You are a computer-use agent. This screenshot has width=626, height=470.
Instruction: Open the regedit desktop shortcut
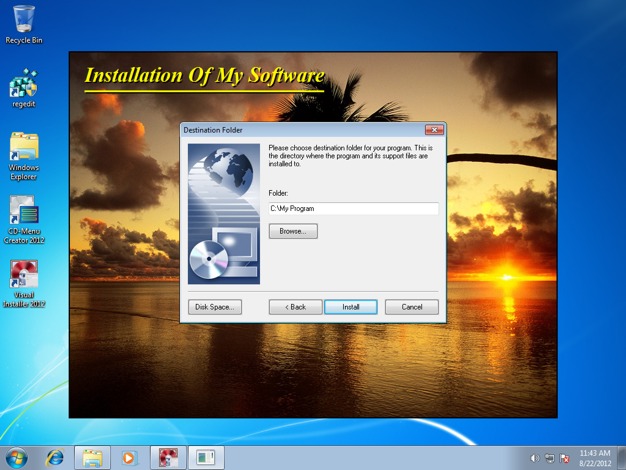(24, 88)
